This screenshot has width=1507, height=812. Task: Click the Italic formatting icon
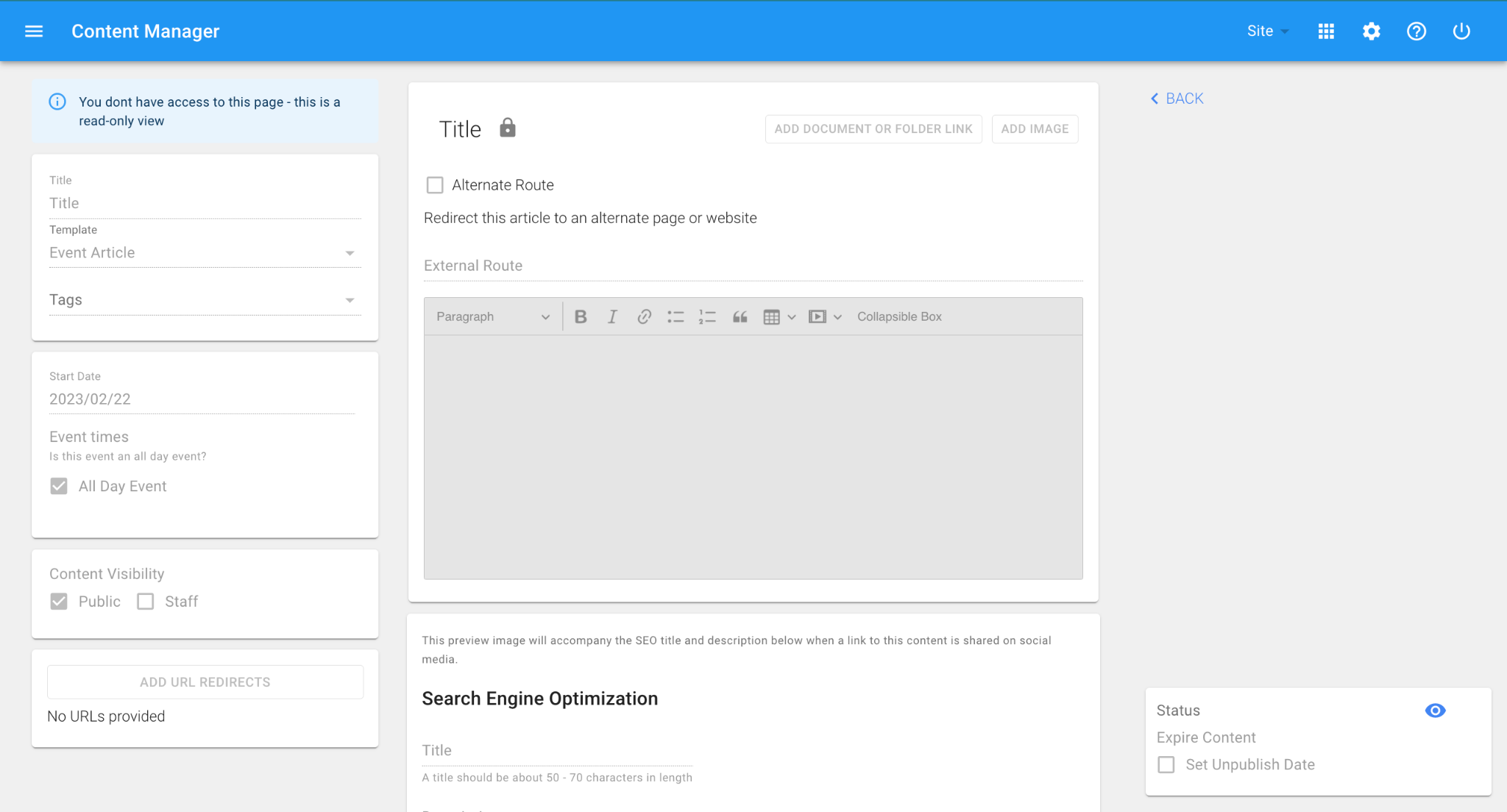[x=612, y=316]
